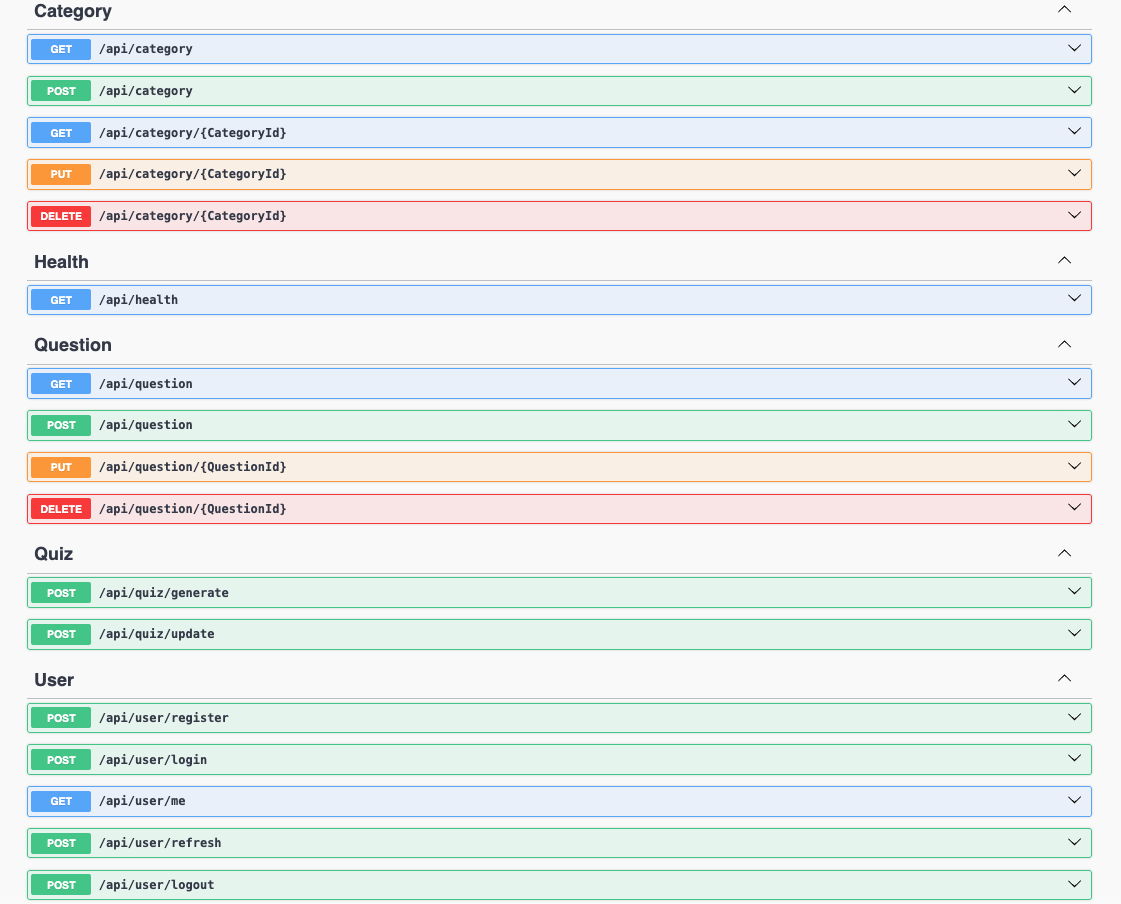Collapse the User section
Screen dimensions: 1121x904
tap(1064, 677)
